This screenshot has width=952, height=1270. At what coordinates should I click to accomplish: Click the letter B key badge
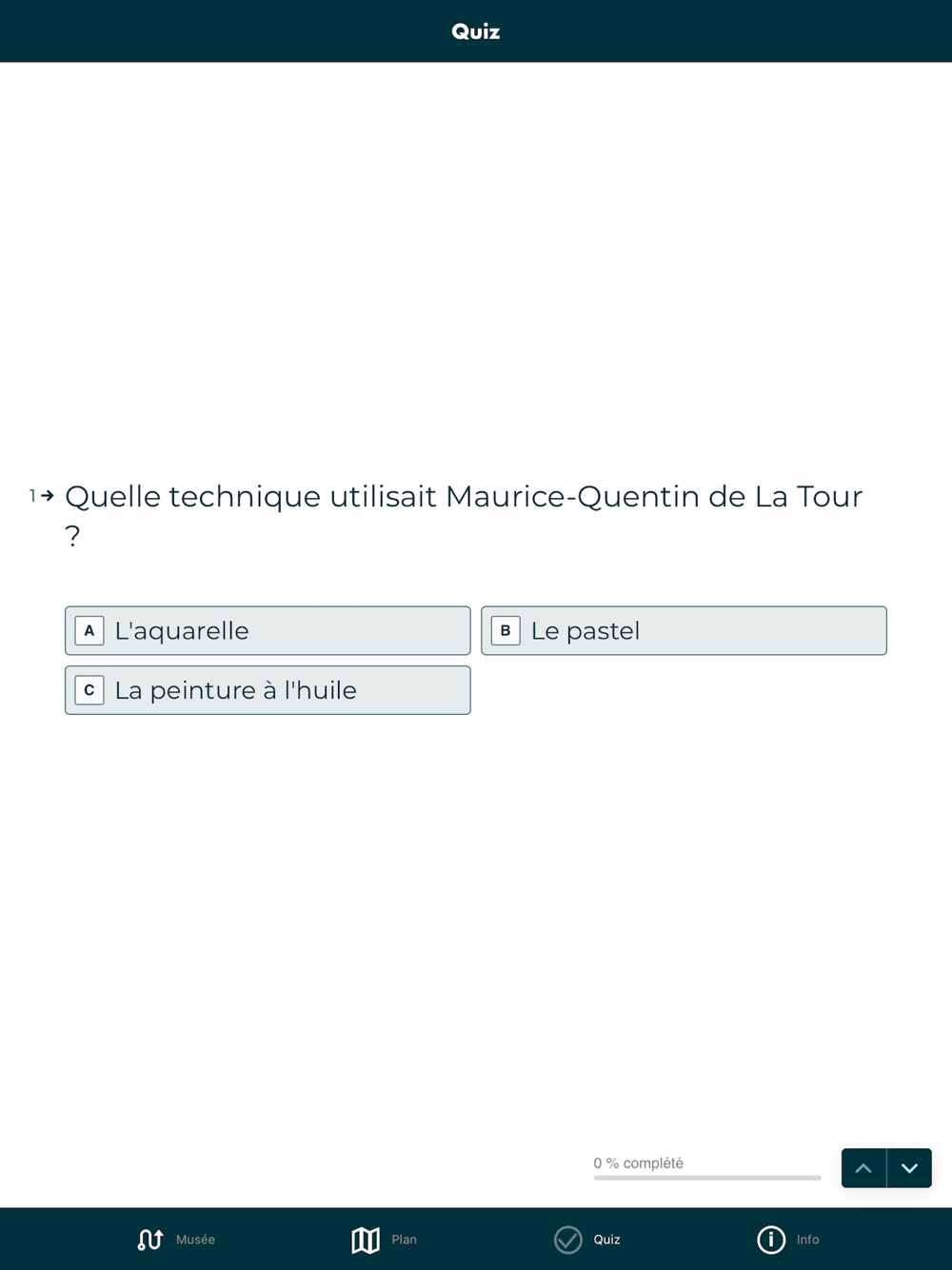pos(506,631)
